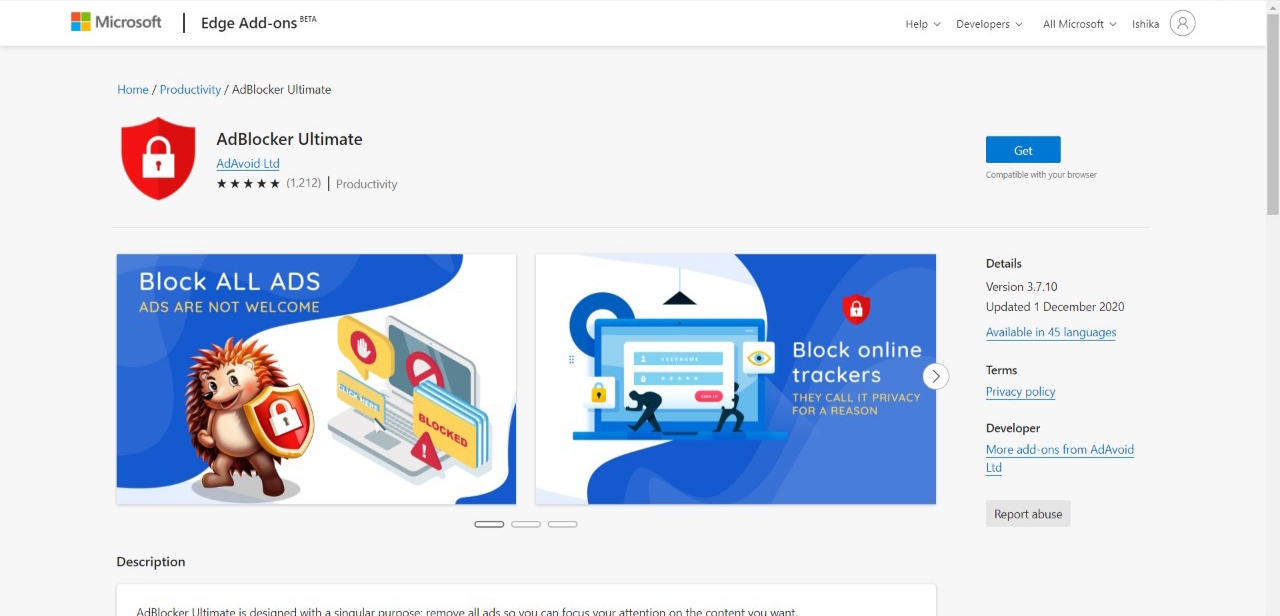Go to Home breadcrumb link
The width and height of the screenshot is (1280, 616).
pos(133,89)
